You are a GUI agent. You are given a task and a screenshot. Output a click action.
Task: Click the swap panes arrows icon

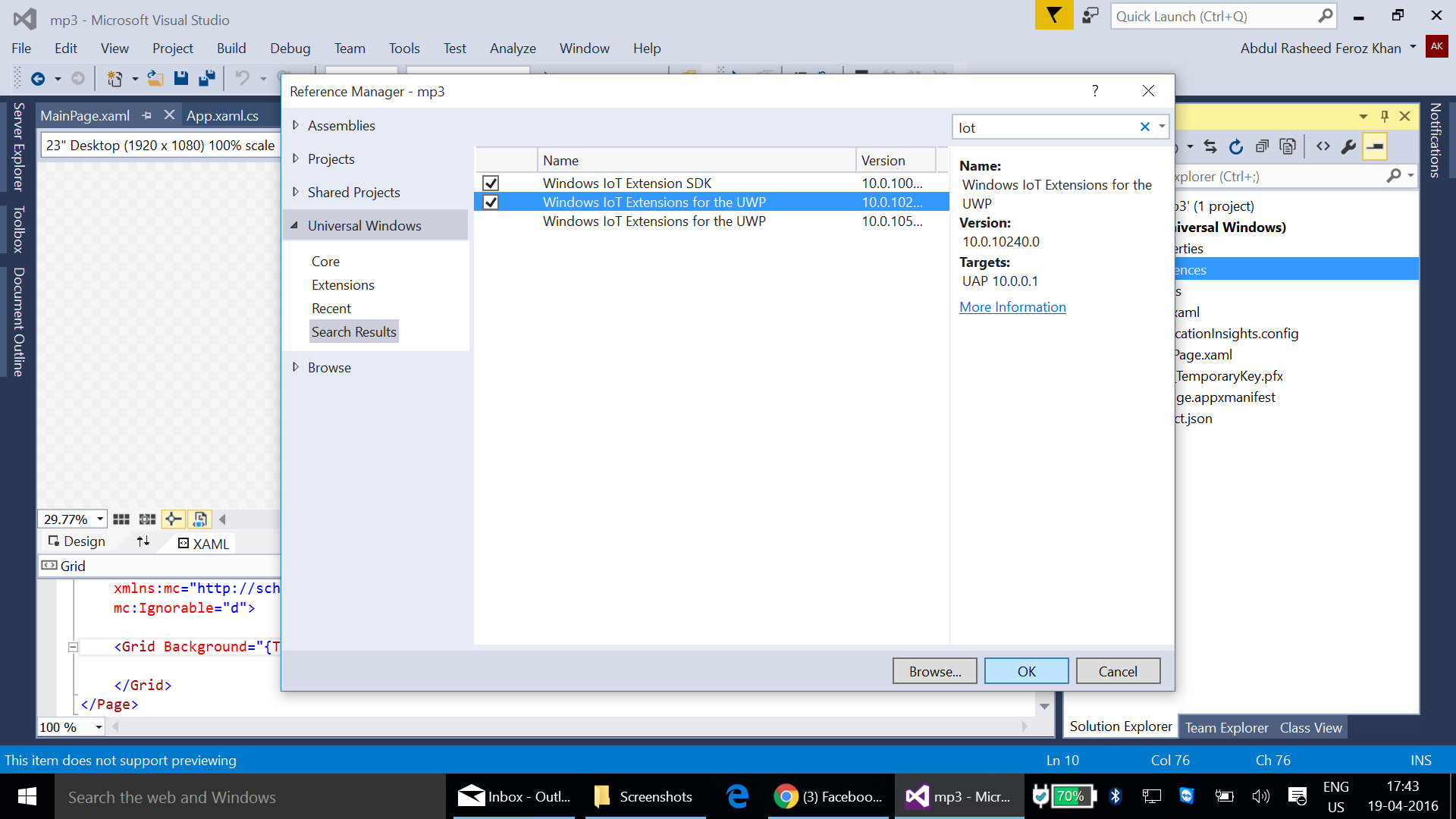pos(143,541)
